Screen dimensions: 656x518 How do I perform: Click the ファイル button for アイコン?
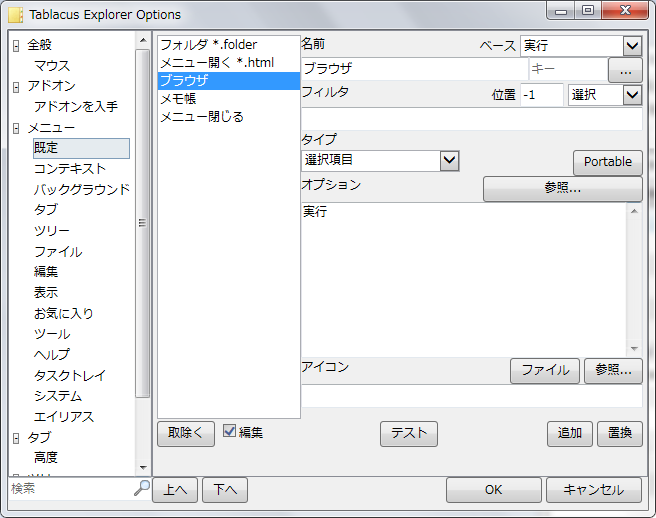pyautogui.click(x=545, y=370)
